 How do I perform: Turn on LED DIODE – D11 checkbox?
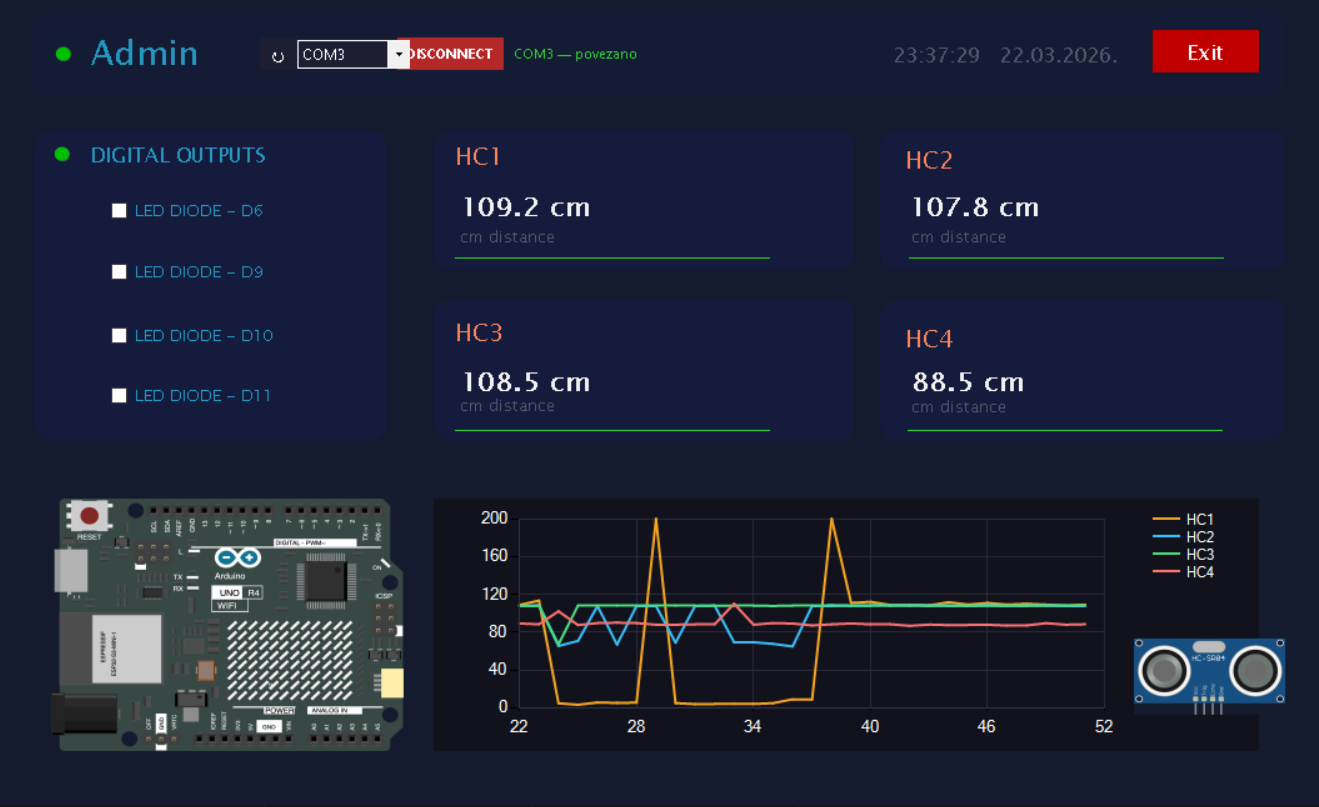[119, 396]
